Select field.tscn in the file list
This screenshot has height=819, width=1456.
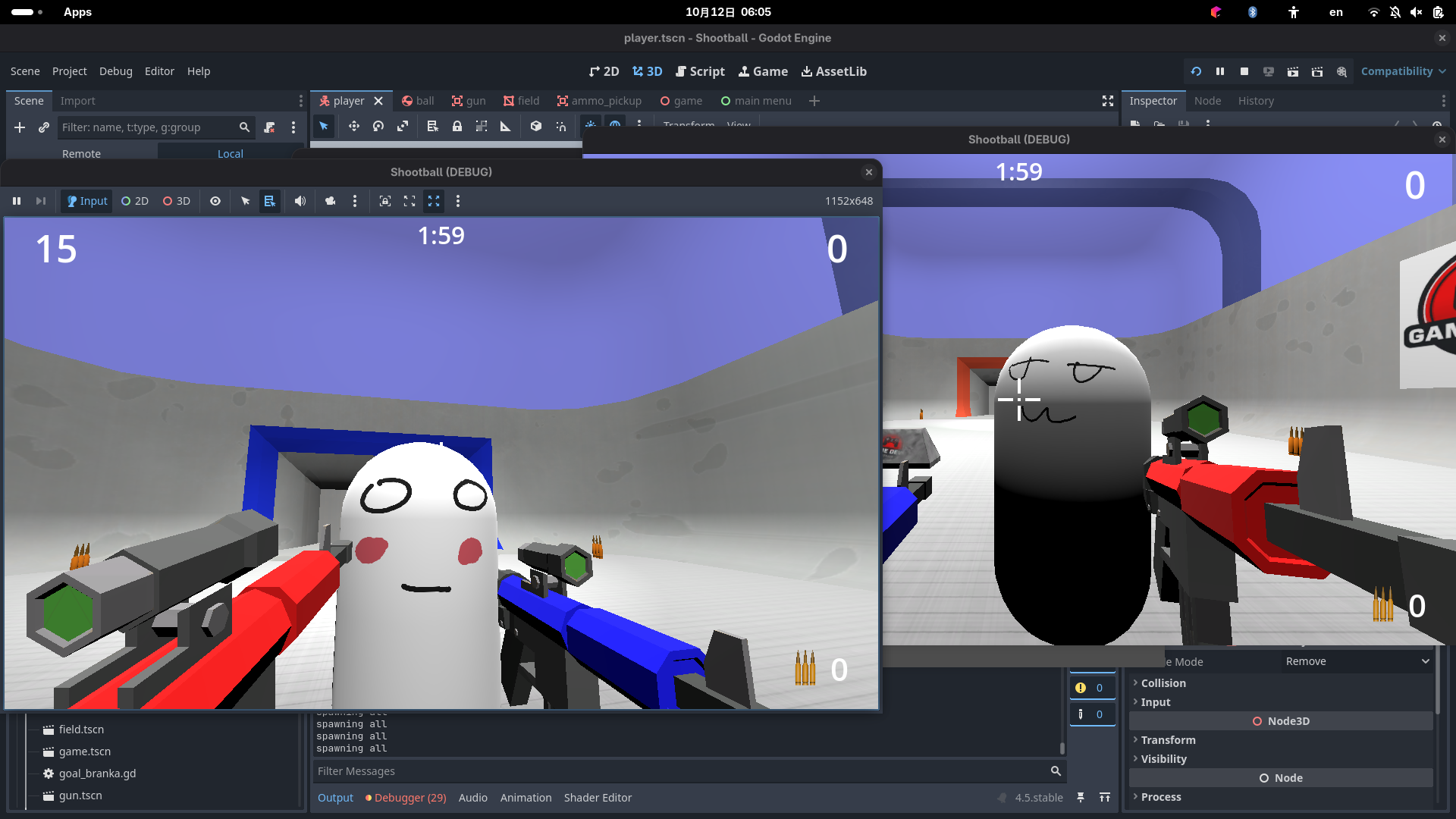[81, 730]
